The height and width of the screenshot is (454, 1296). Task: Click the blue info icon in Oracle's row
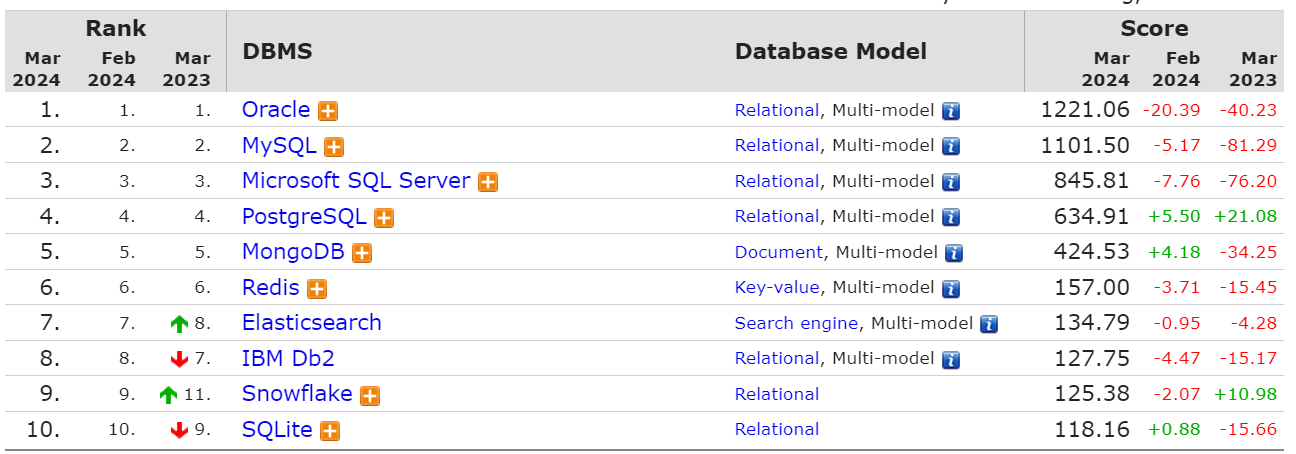(951, 111)
